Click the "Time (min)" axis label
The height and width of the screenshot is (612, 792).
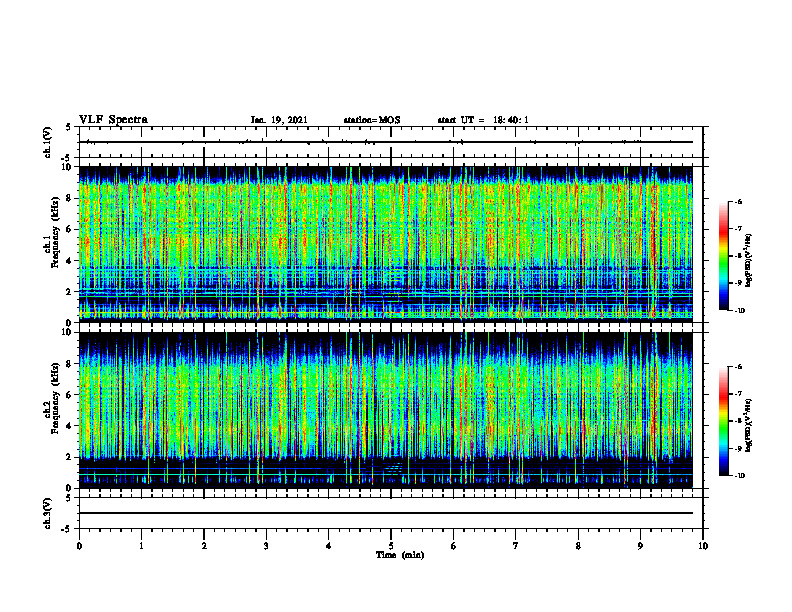(x=400, y=555)
